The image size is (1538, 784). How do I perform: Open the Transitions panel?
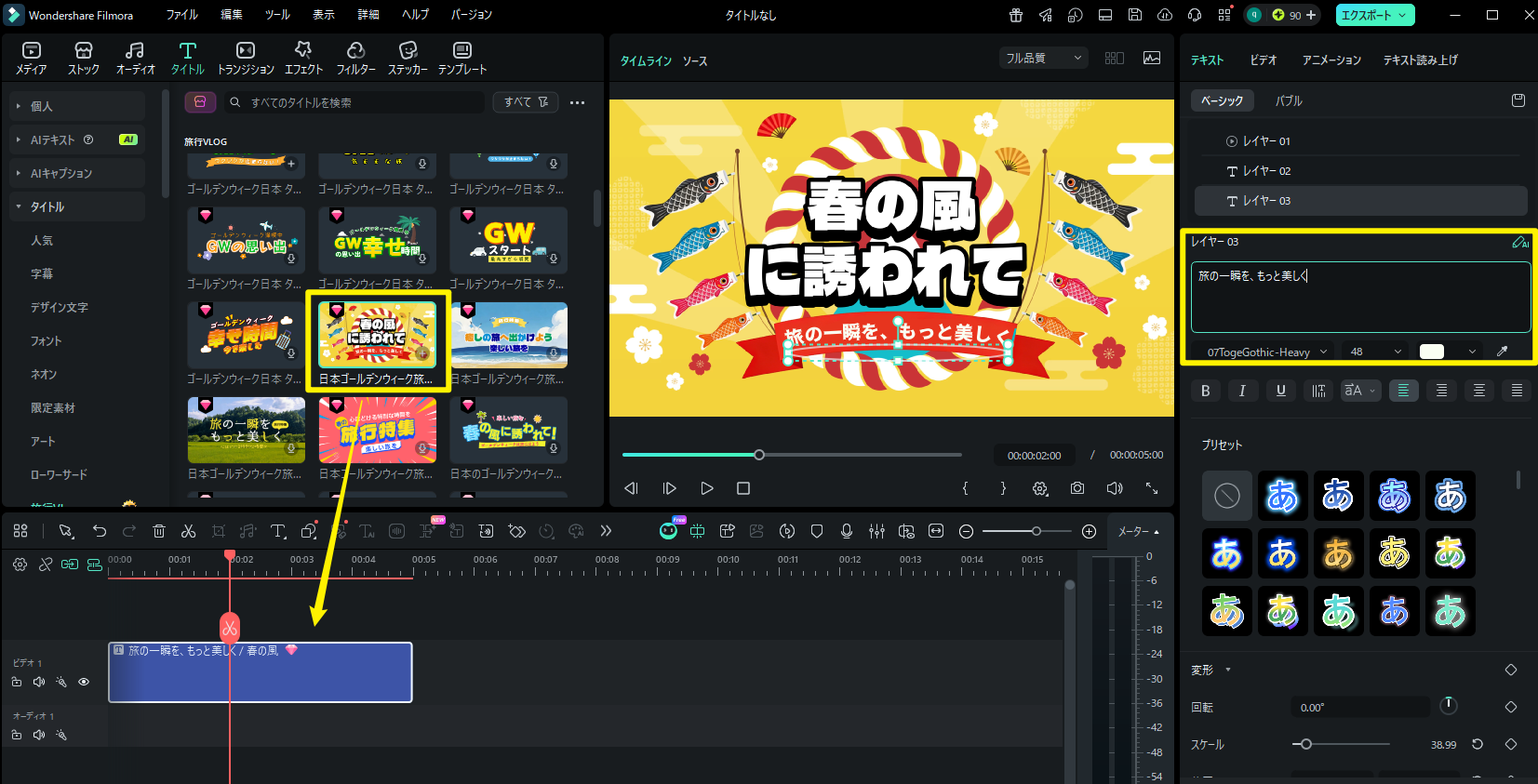pyautogui.click(x=246, y=58)
